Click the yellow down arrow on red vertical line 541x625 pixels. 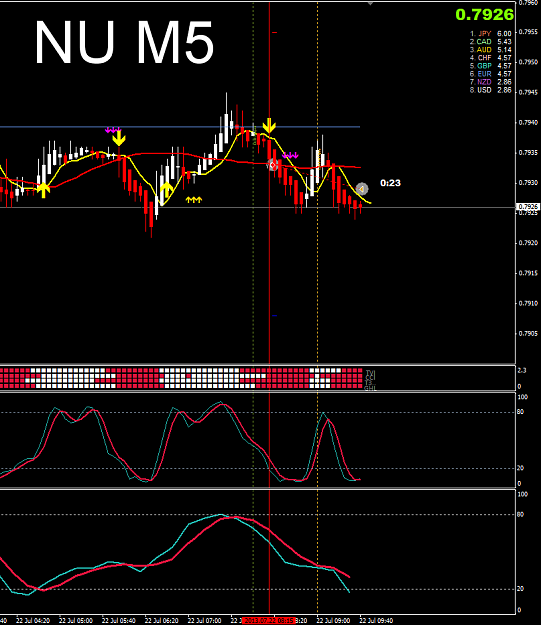(269, 126)
